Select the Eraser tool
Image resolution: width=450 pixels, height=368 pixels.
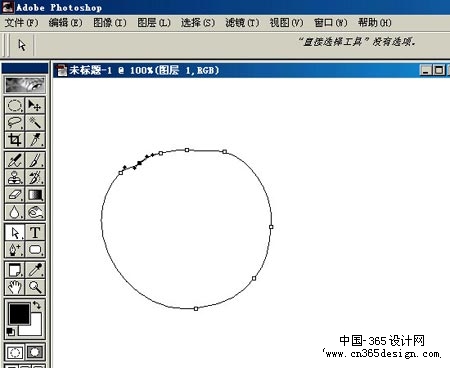[x=14, y=195]
